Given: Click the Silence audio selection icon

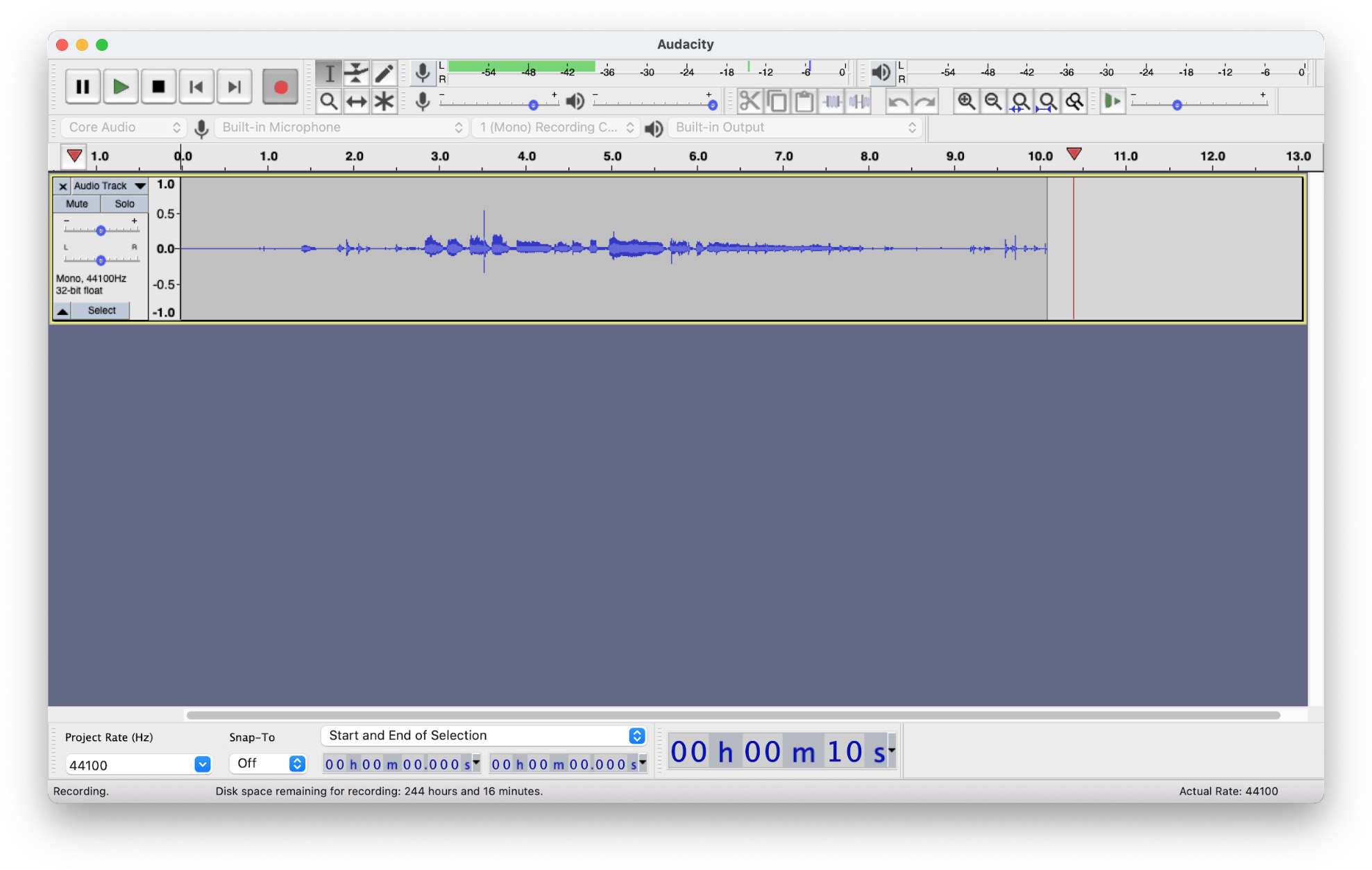Looking at the screenshot, I should click(859, 101).
